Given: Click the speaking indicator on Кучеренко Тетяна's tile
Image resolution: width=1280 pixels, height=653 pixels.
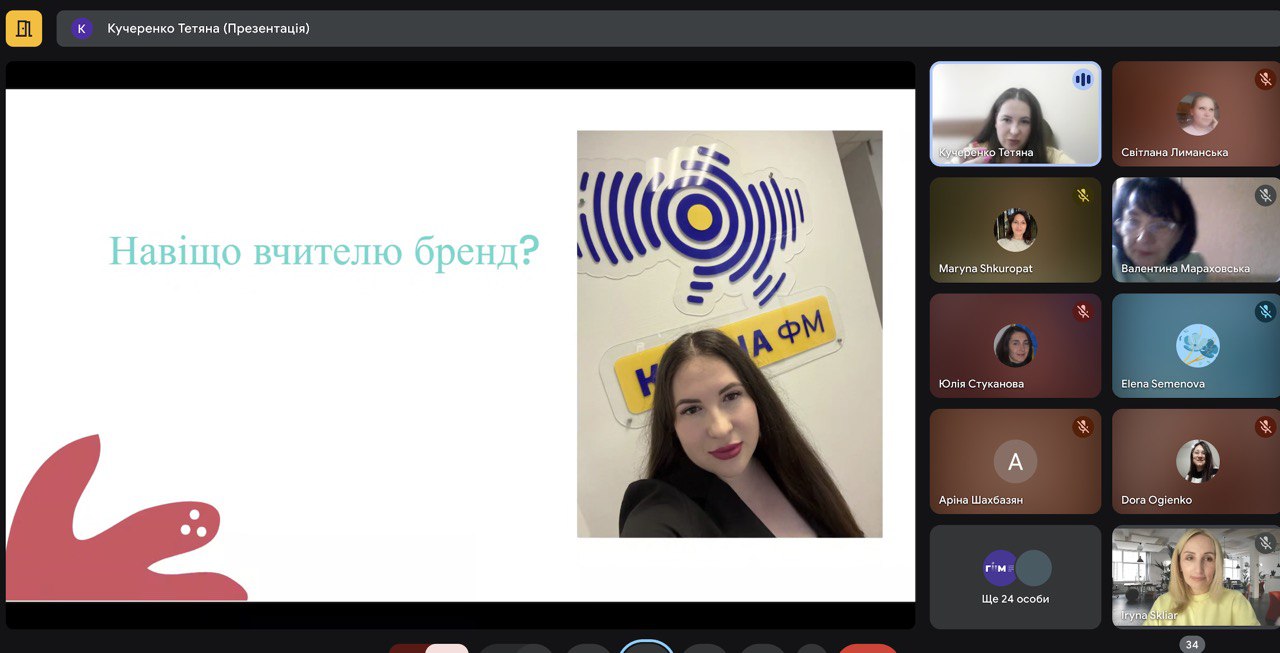Looking at the screenshot, I should [x=1082, y=80].
